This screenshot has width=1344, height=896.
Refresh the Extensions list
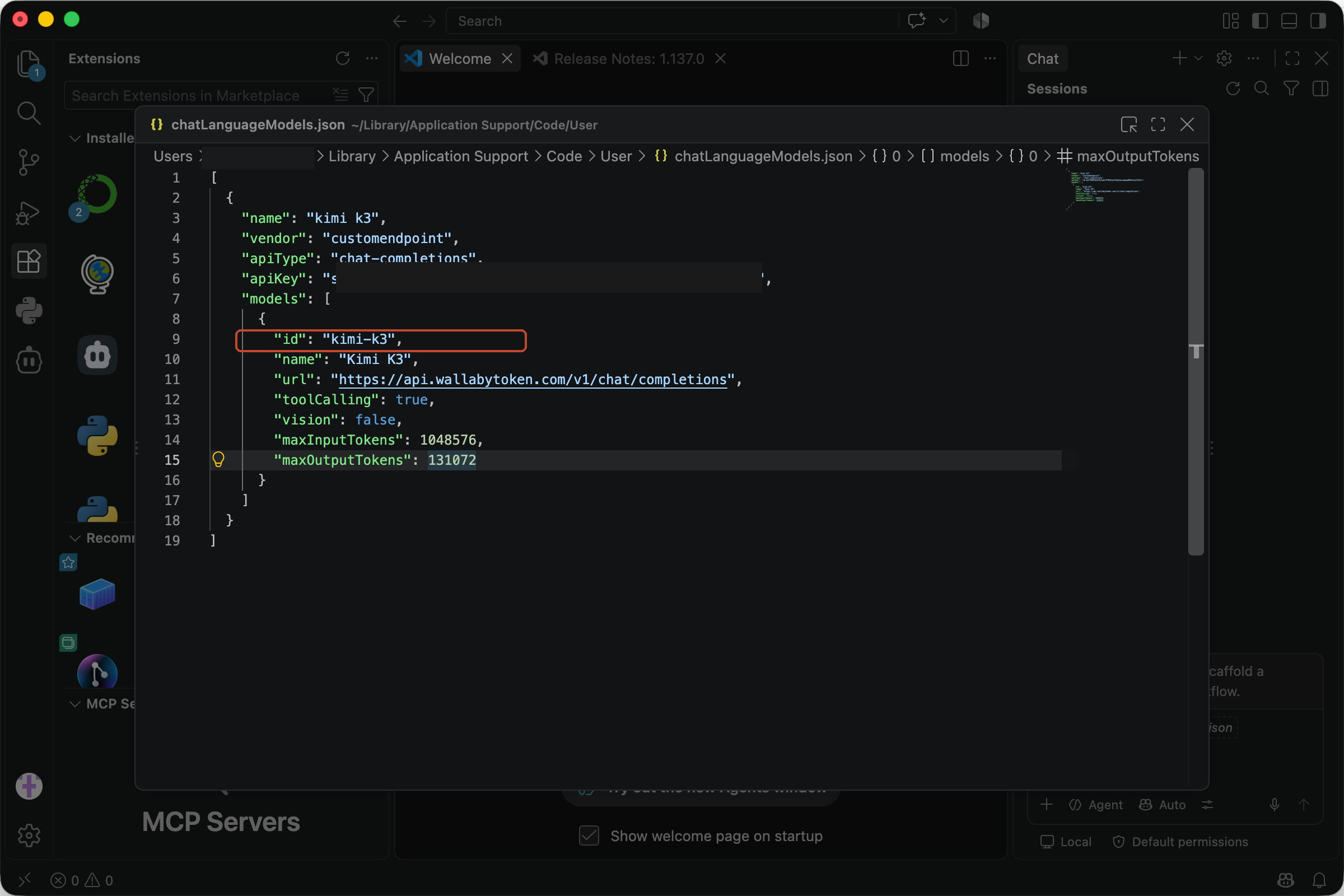coord(343,58)
